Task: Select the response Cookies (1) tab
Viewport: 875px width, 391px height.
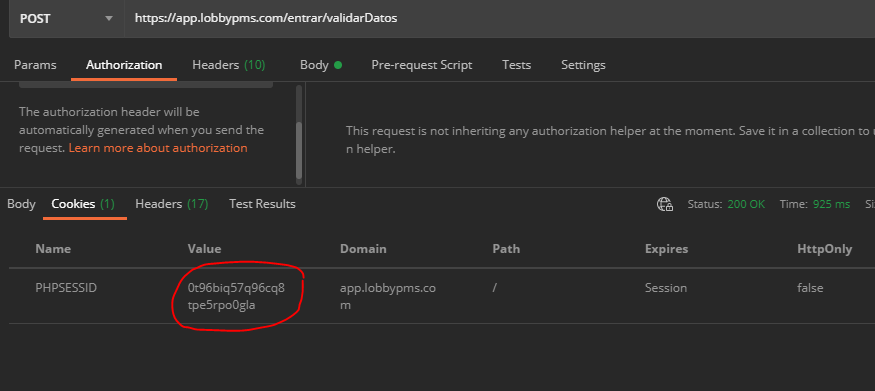Action: pyautogui.click(x=83, y=204)
